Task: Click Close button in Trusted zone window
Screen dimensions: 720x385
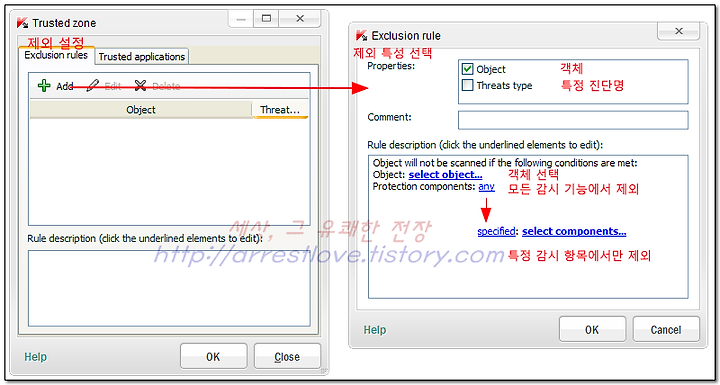Action: click(x=287, y=357)
